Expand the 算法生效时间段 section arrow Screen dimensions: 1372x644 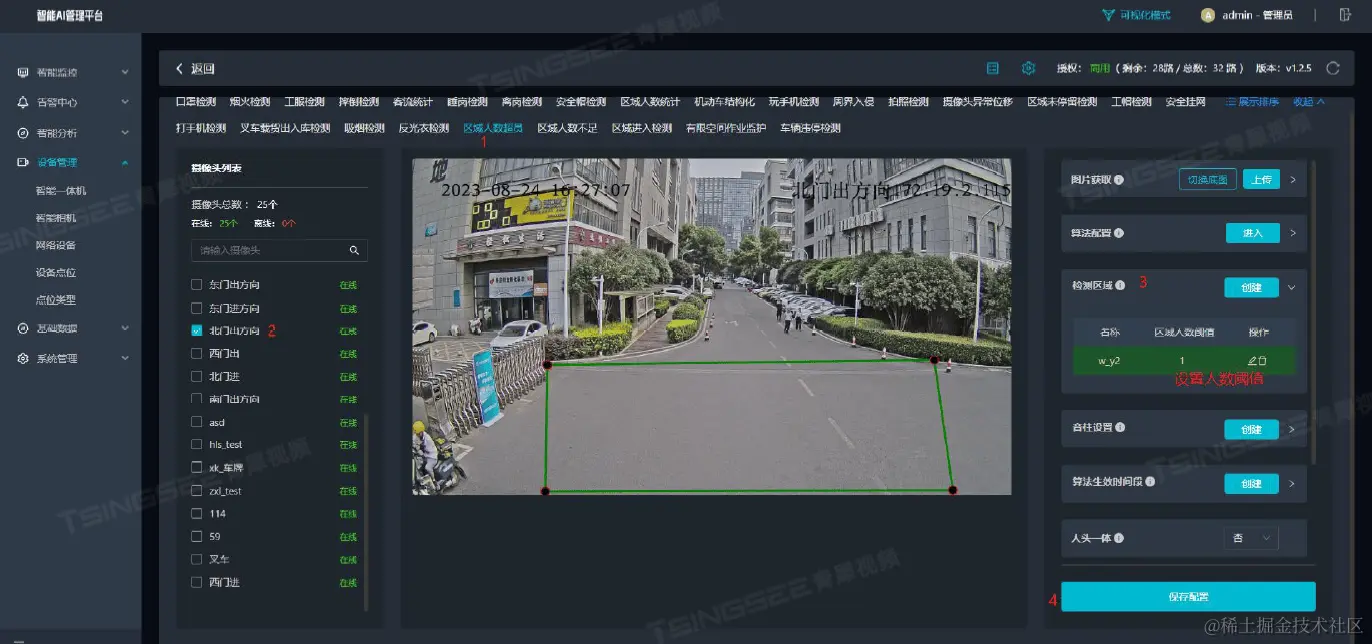click(1292, 483)
